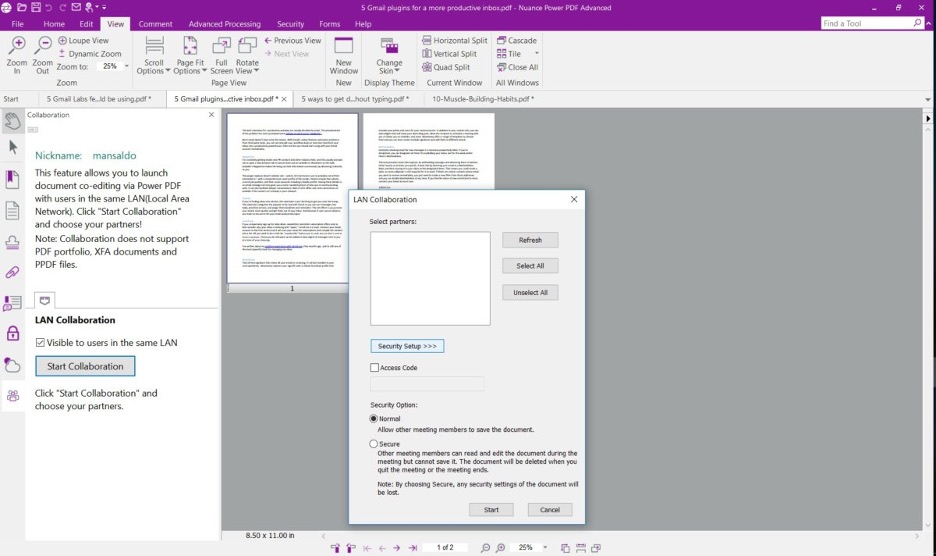
Task: Toggle Visible to users in same LAN
Action: tap(40, 342)
